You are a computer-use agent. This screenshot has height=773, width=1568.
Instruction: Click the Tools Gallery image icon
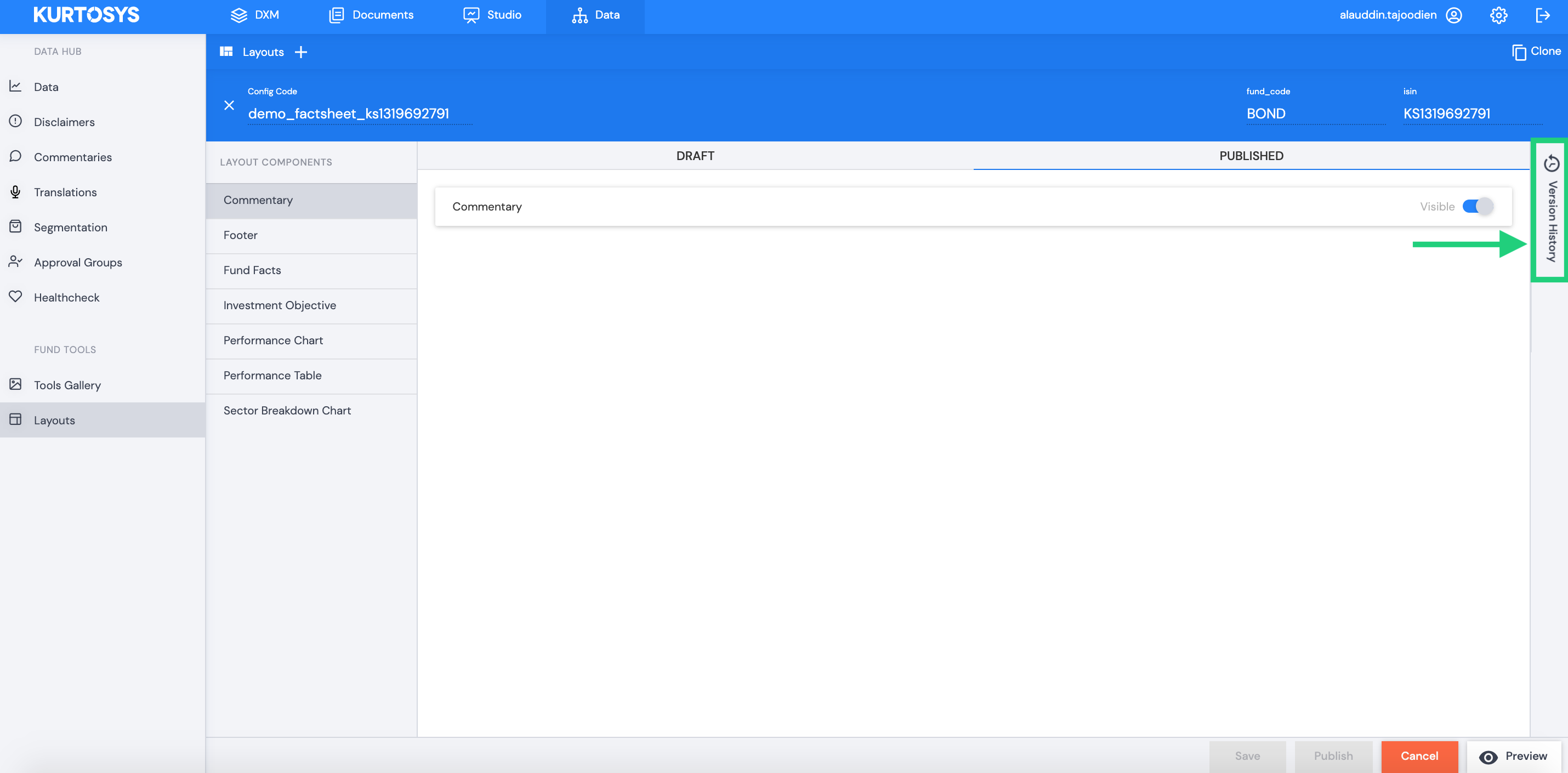click(15, 384)
